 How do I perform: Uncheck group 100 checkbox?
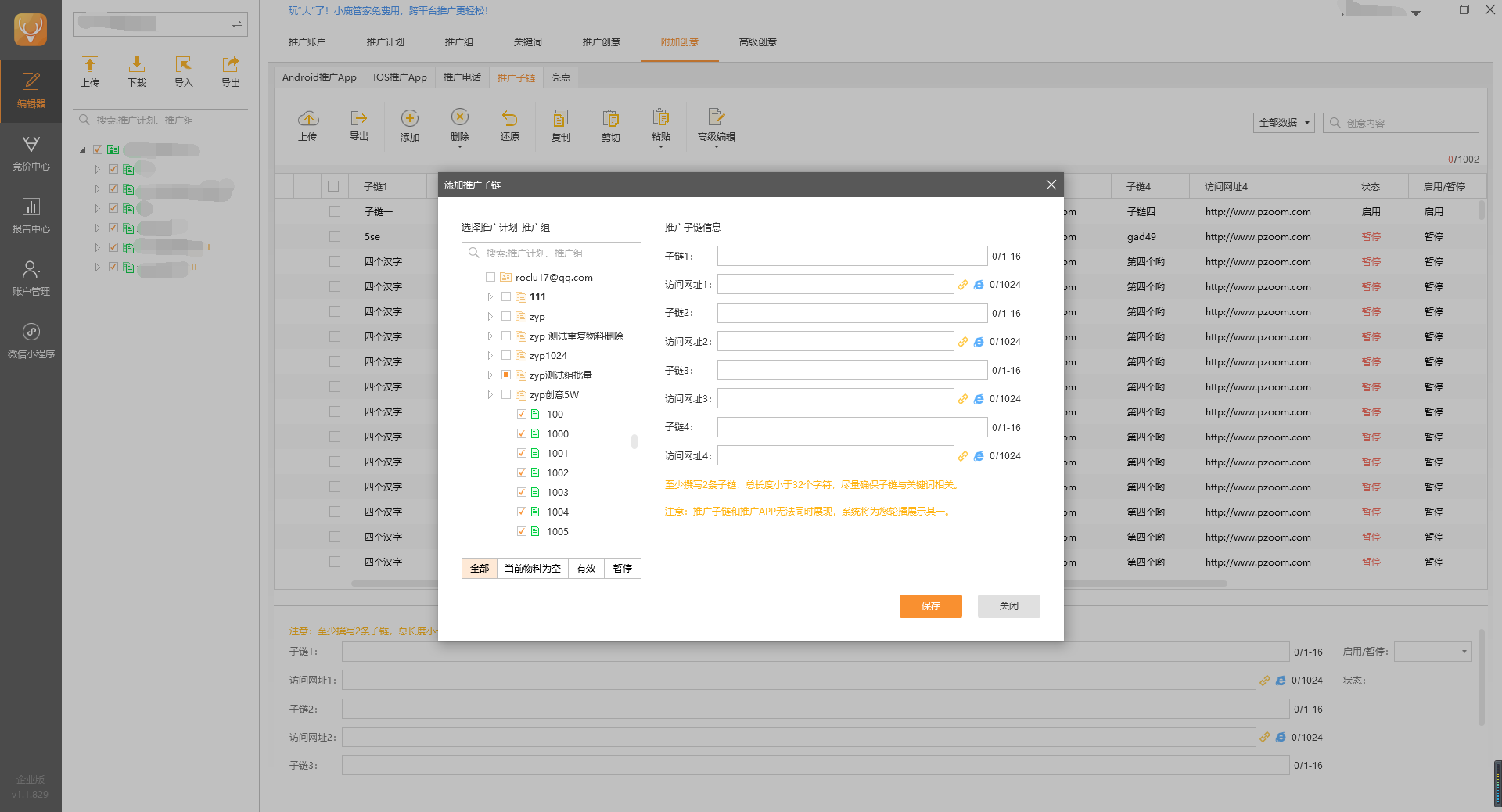pos(522,414)
